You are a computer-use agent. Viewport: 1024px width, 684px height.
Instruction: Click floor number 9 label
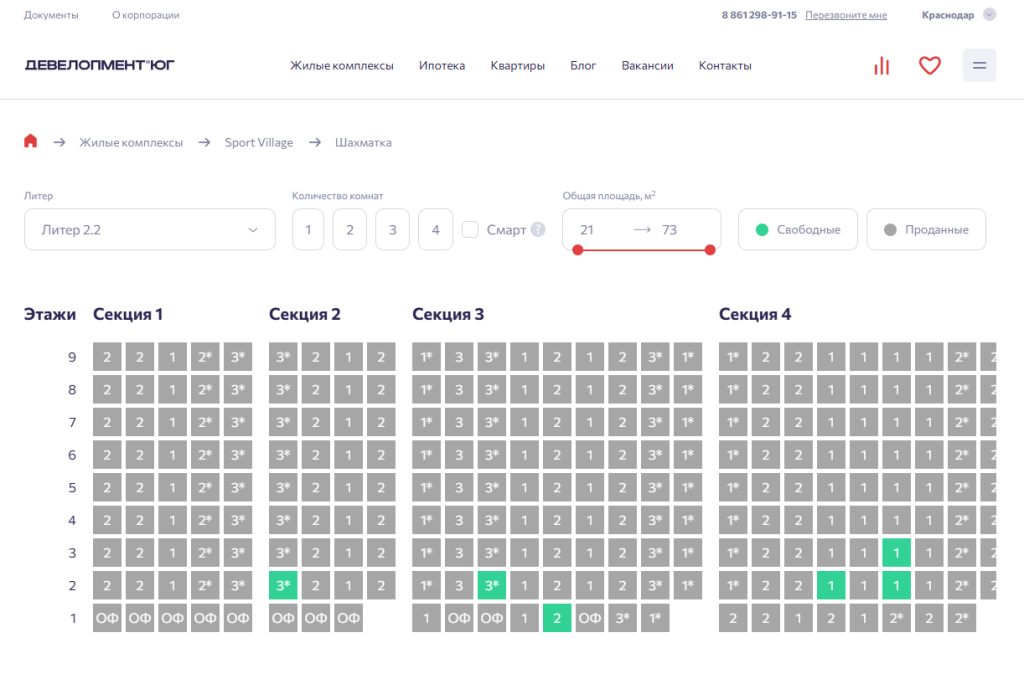[72, 357]
